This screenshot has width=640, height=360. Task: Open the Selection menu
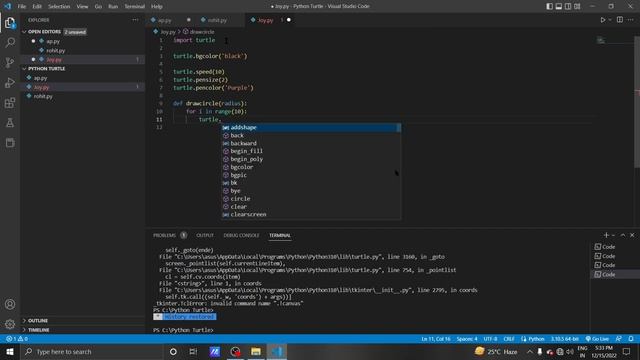(59, 6)
